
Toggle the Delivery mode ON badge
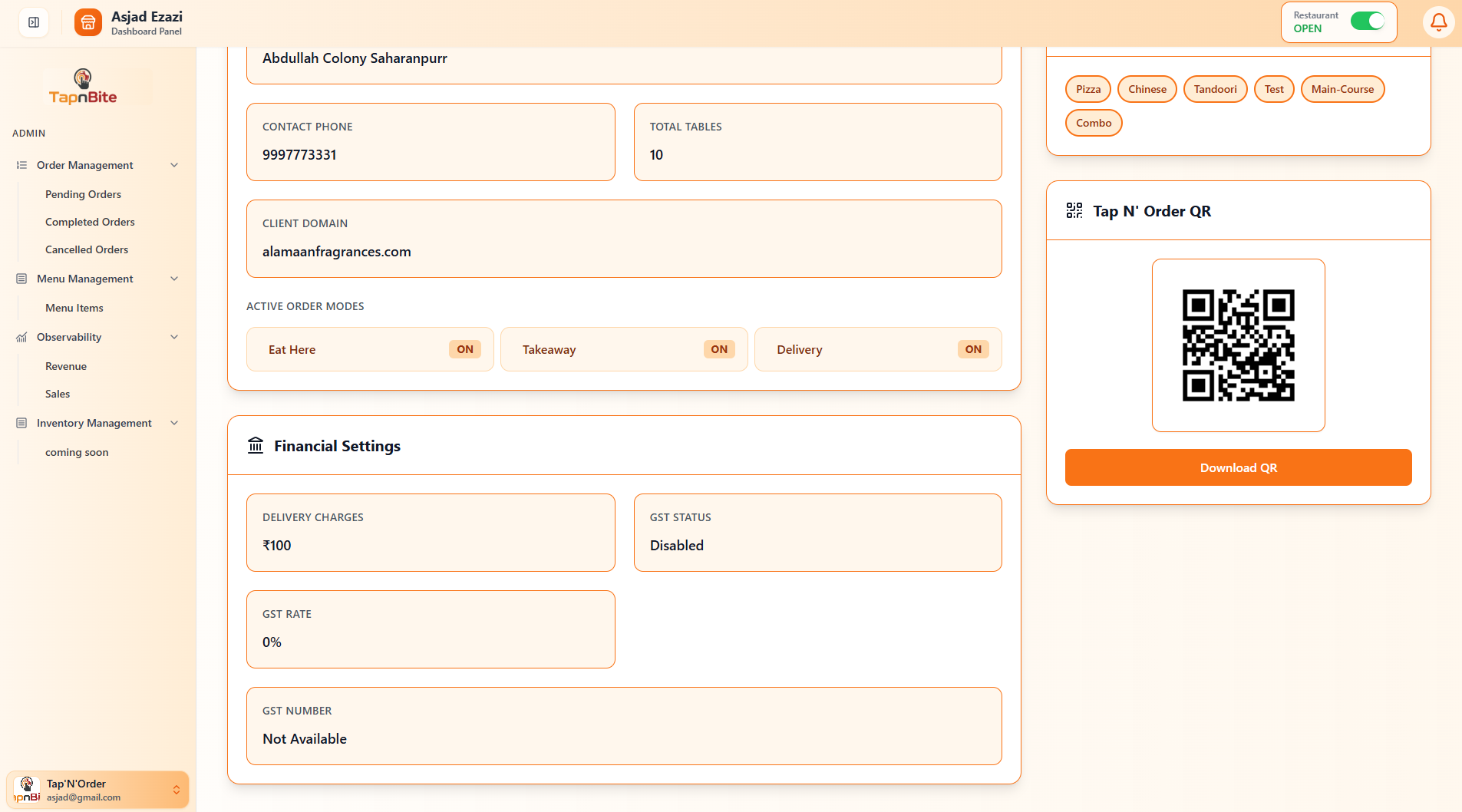972,349
